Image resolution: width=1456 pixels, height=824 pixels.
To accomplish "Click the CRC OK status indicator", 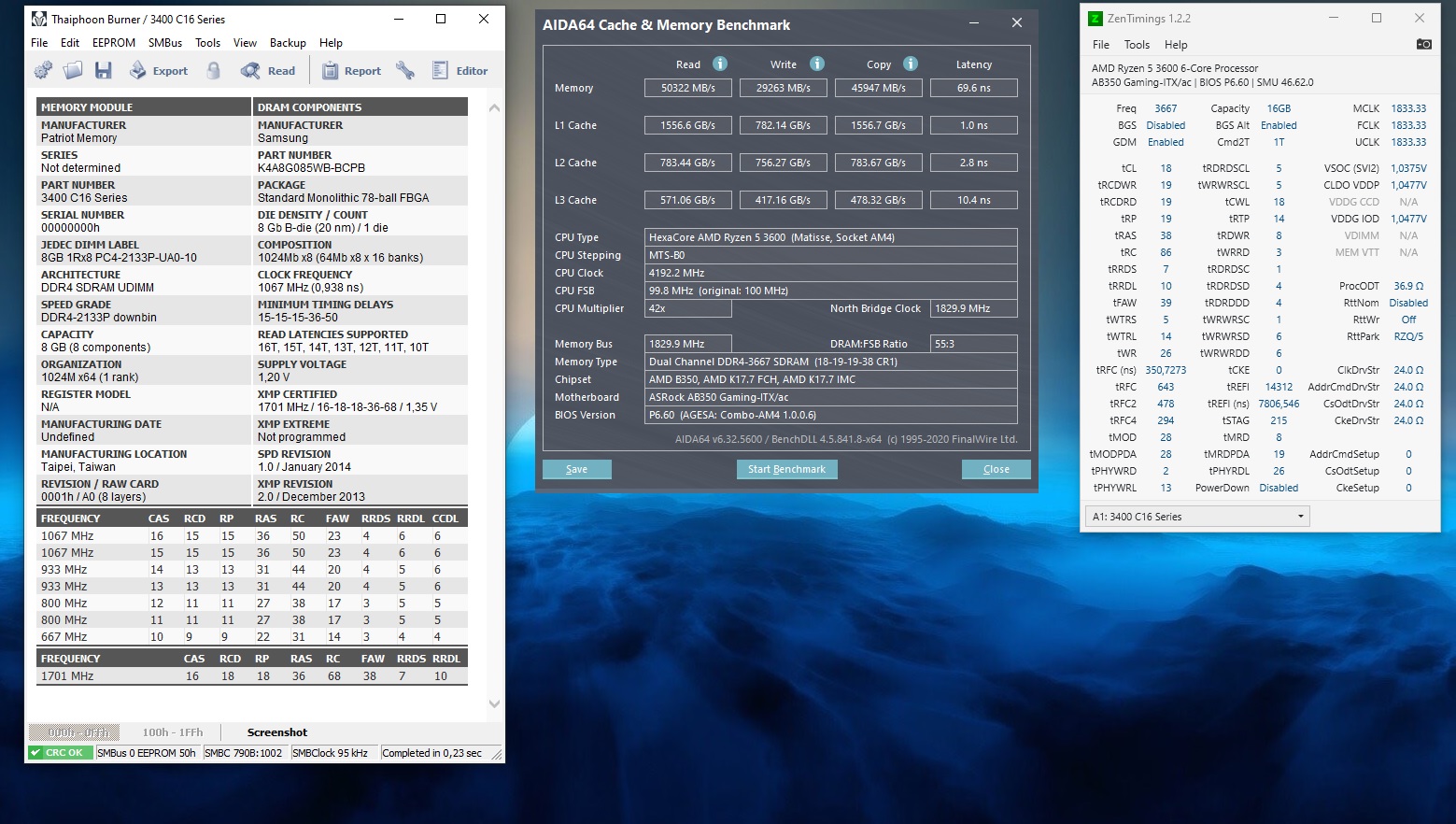I will pos(60,753).
